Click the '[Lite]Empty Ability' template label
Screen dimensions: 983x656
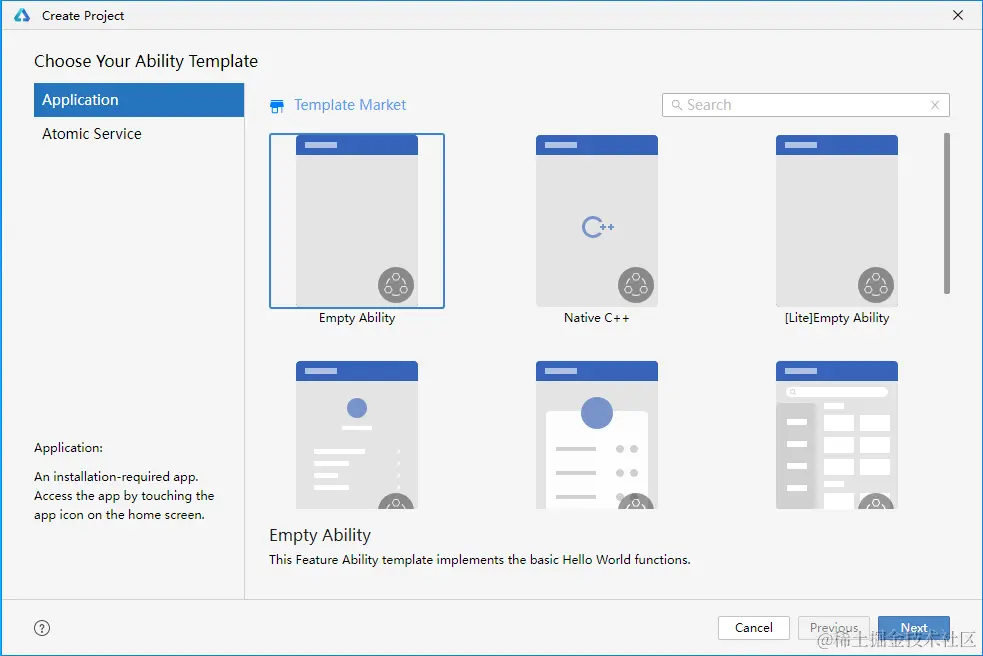click(x=837, y=318)
